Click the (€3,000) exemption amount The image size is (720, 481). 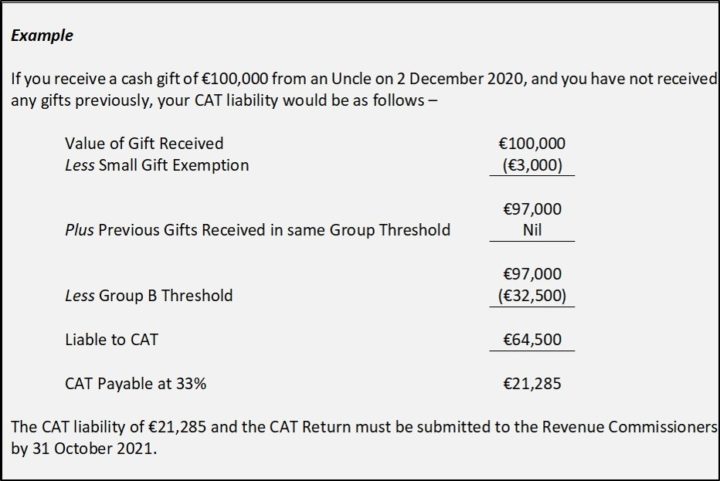coord(532,165)
